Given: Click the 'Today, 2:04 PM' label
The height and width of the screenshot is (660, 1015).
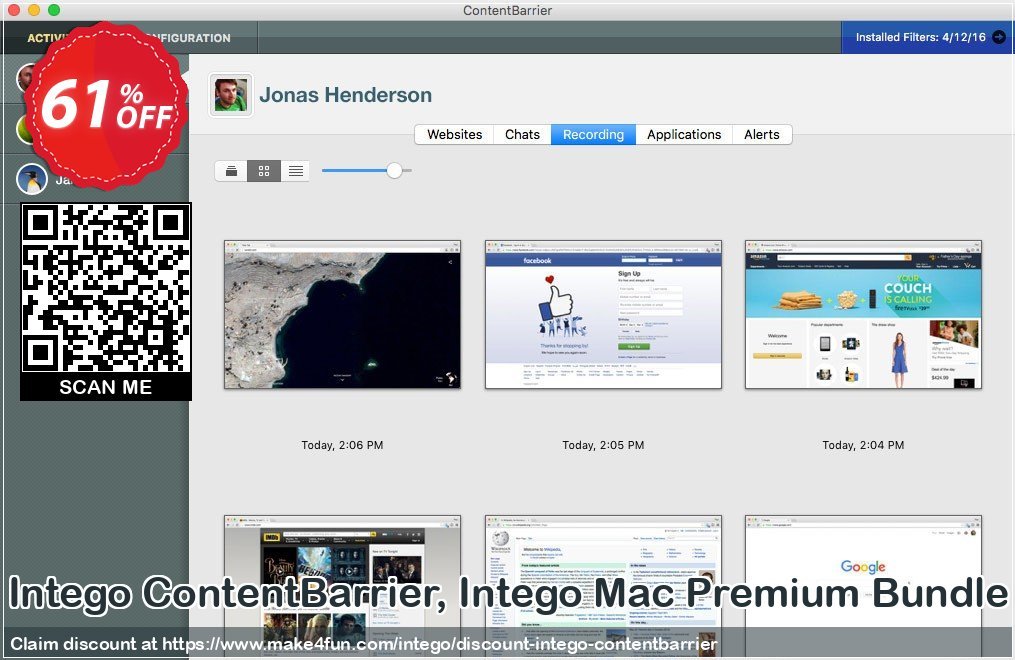Looking at the screenshot, I should (864, 445).
